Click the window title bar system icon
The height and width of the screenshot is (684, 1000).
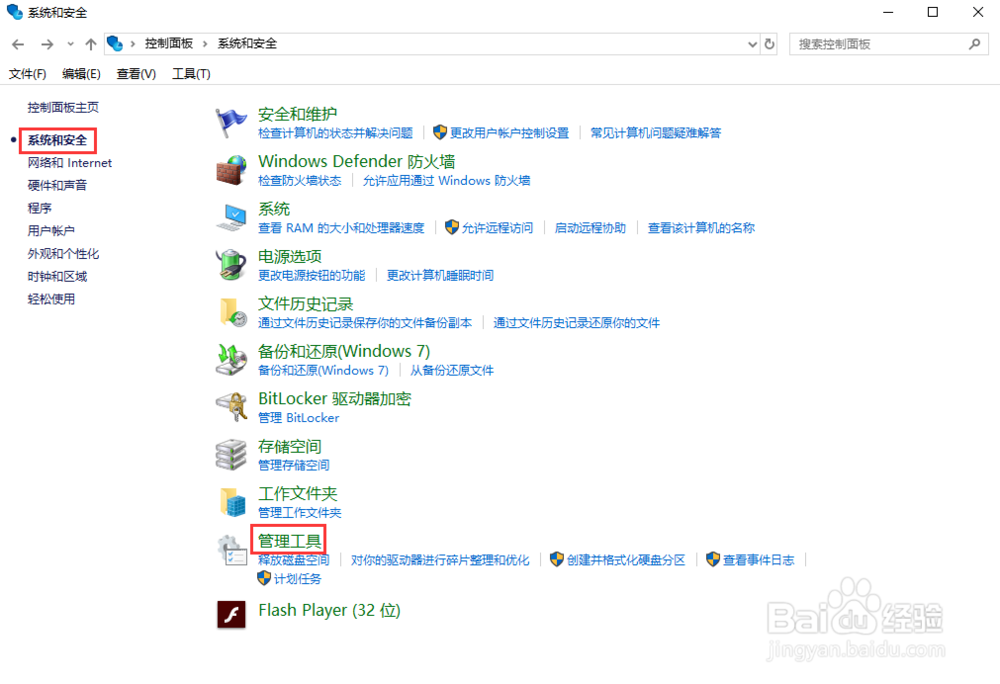[x=14, y=12]
